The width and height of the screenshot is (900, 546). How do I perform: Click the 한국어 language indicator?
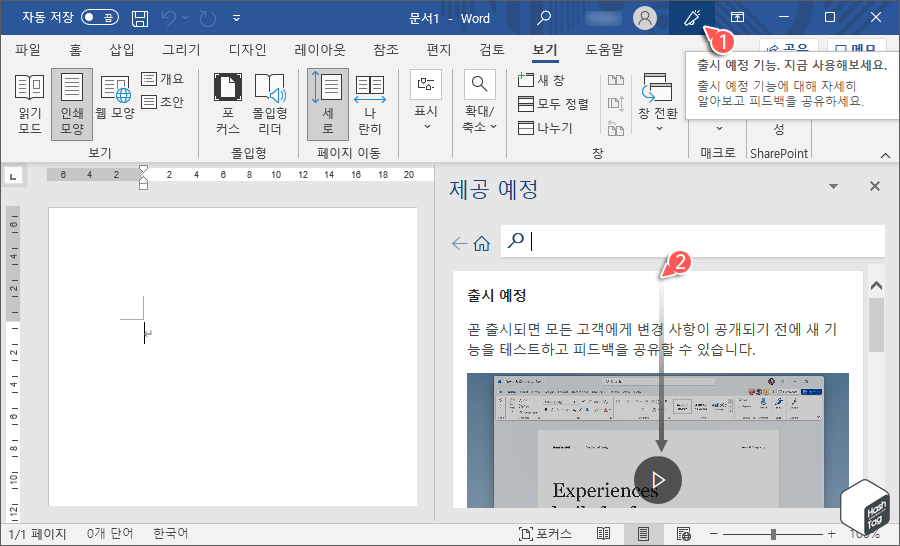(170, 534)
